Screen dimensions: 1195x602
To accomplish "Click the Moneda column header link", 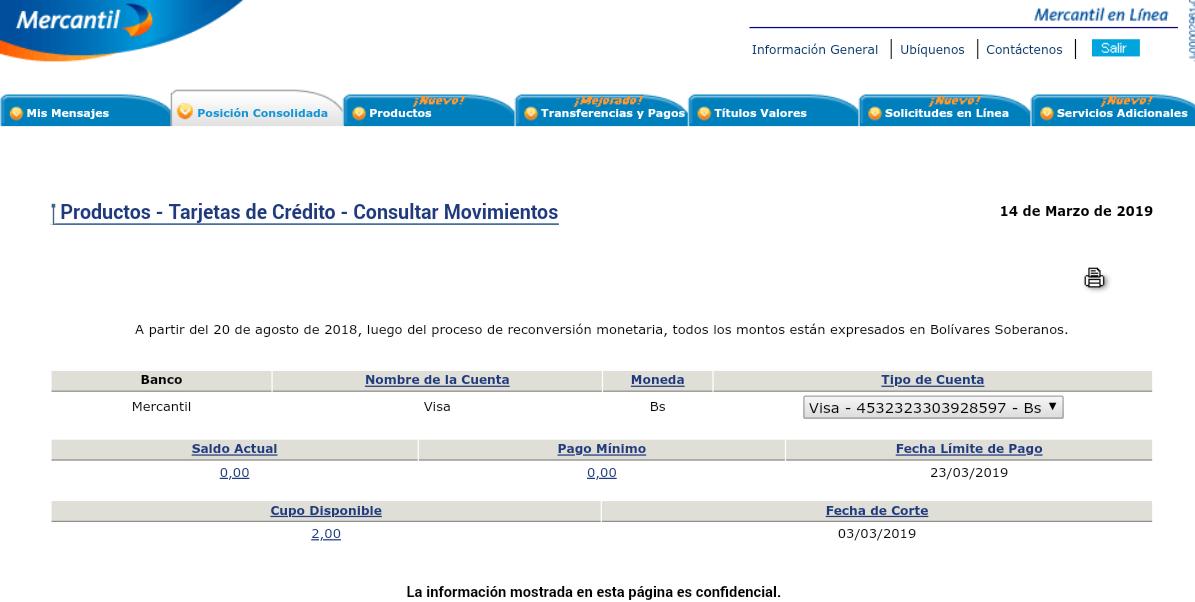I will tap(658, 379).
